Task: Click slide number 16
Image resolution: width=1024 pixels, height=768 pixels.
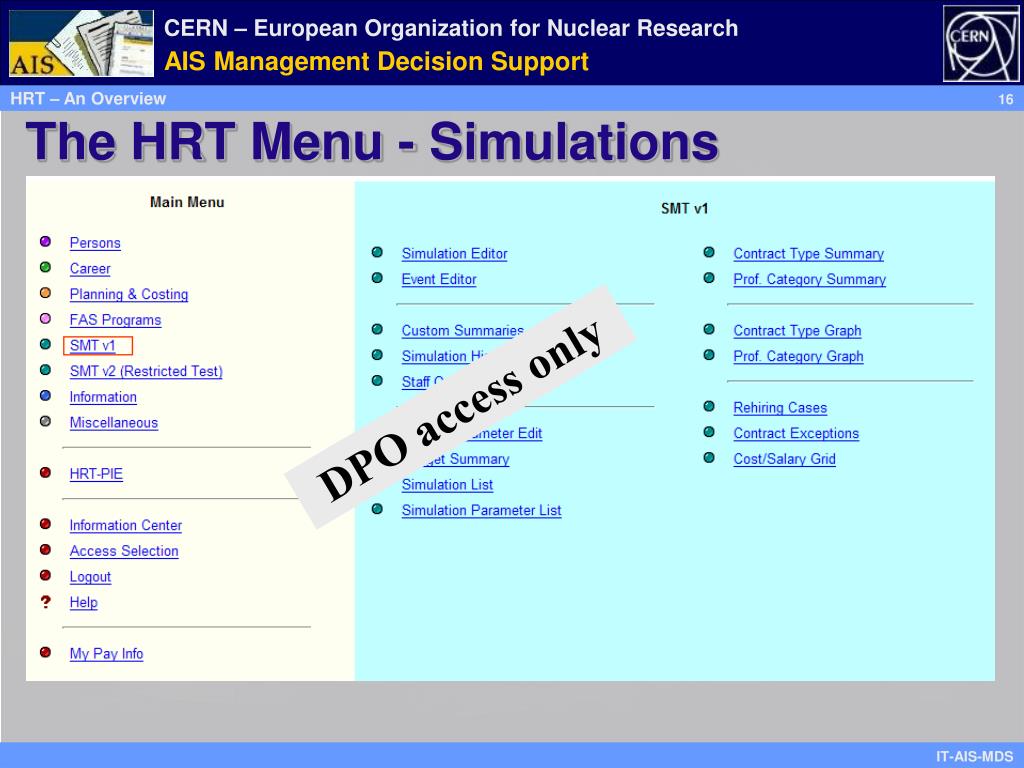Action: pos(1006,99)
